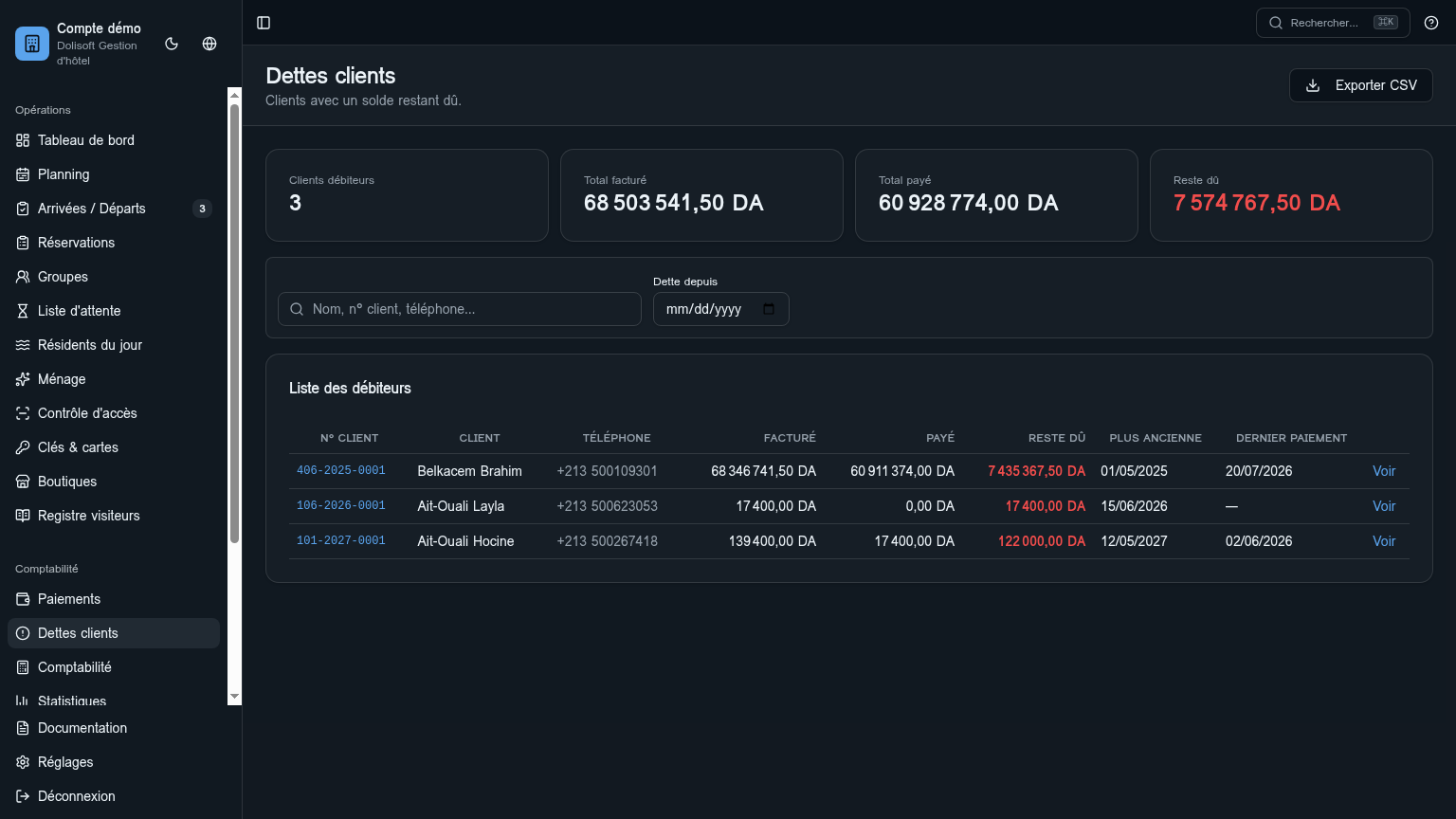Collapse the sidebar with the panel toggle icon
Image resolution: width=1456 pixels, height=819 pixels.
pos(264,23)
